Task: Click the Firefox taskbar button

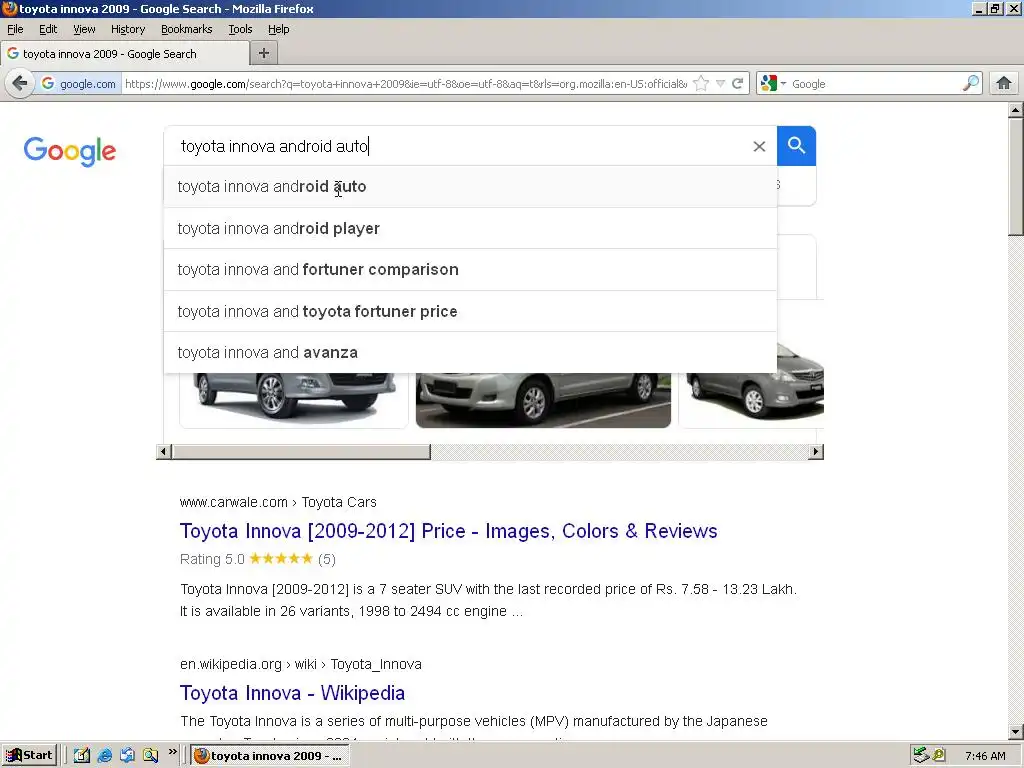Action: (x=270, y=756)
